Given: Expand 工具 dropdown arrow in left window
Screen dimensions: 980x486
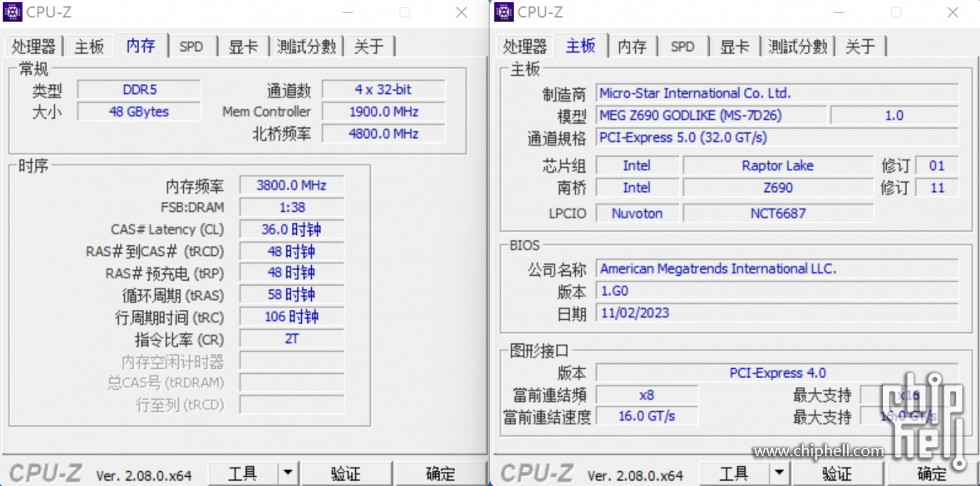Looking at the screenshot, I should point(288,474).
